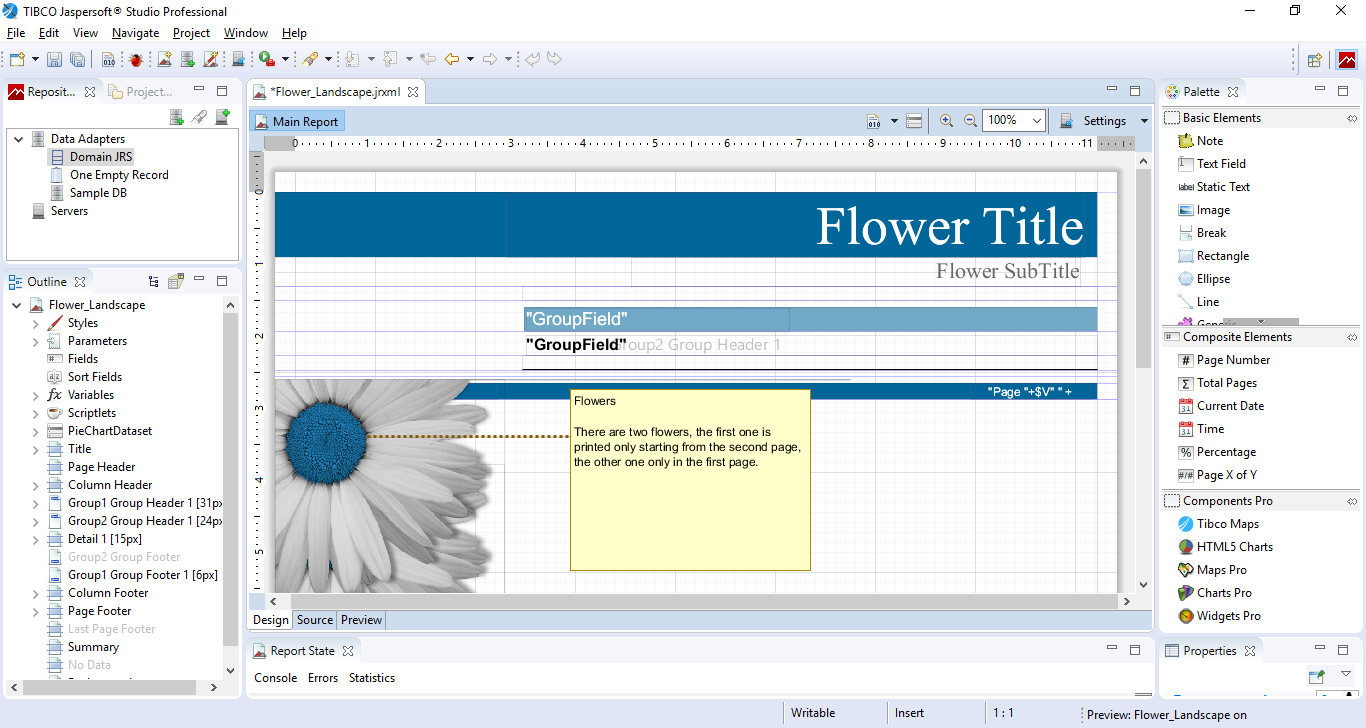The width and height of the screenshot is (1366, 728).
Task: Expand Group1 Group Header 1 in Outline
Action: pos(36,503)
